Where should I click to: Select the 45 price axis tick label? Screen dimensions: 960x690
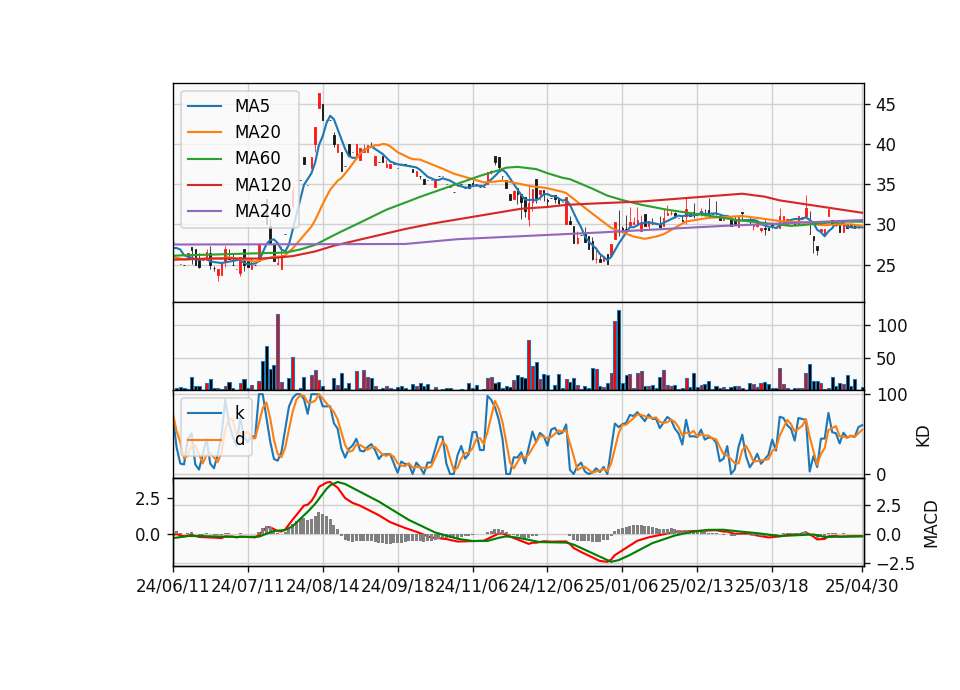[x=886, y=105]
